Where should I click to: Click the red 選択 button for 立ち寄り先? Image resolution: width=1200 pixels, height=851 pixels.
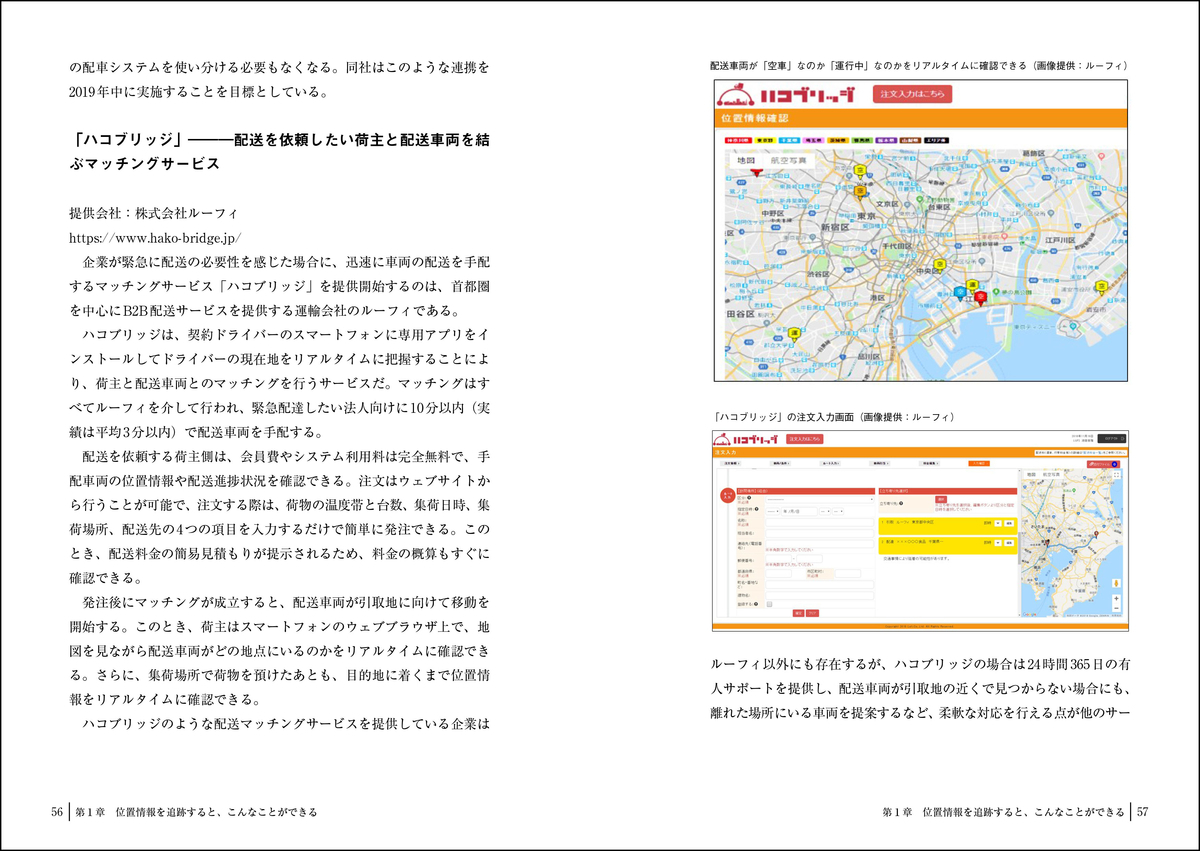[941, 499]
